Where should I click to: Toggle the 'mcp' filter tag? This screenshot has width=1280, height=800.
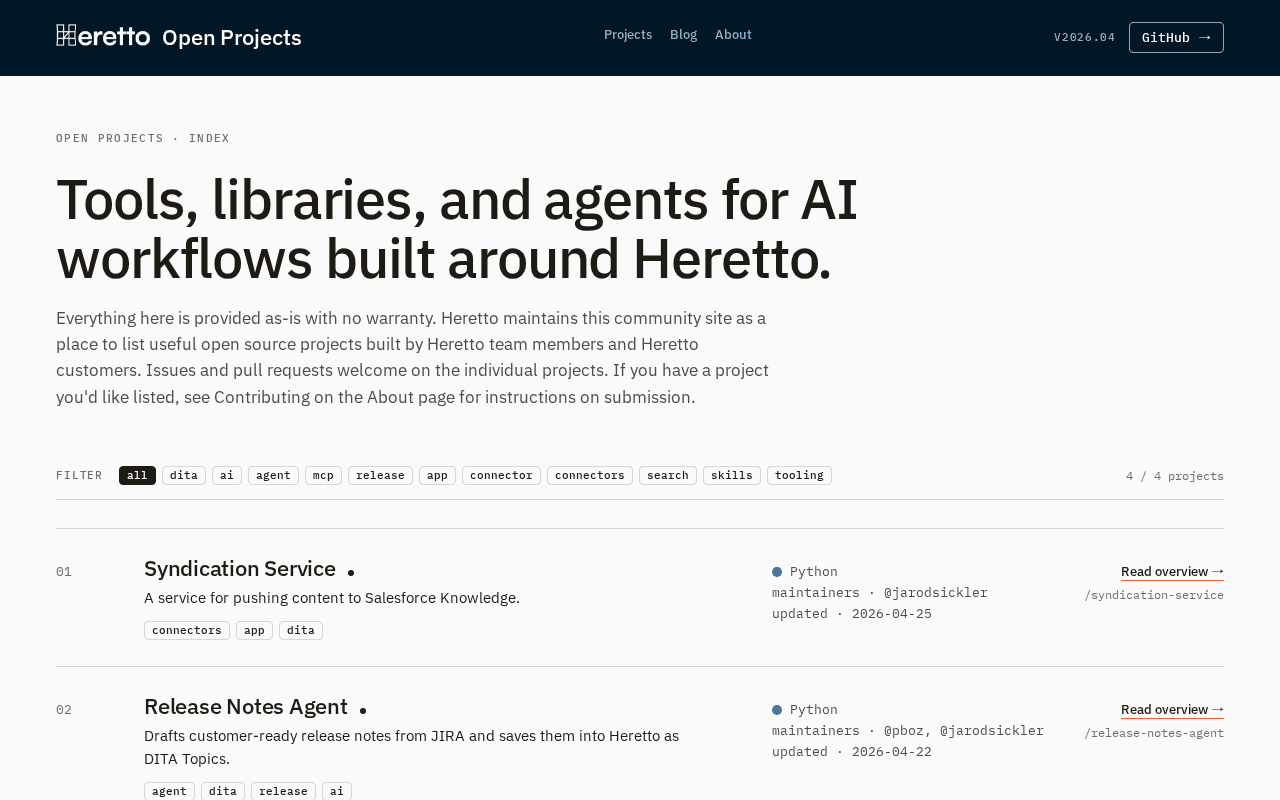[323, 475]
